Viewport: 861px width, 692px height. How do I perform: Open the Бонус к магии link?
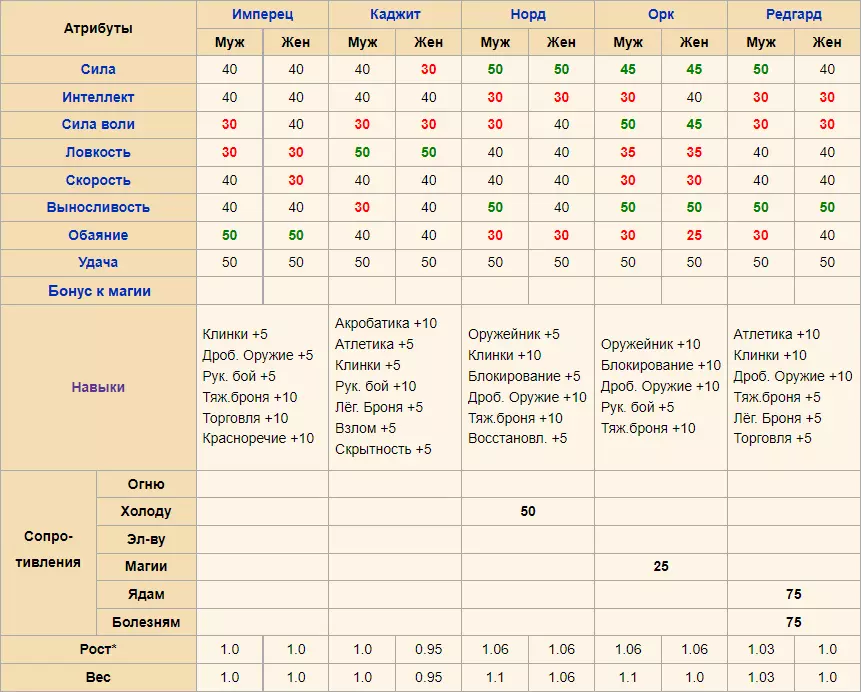pos(99,291)
